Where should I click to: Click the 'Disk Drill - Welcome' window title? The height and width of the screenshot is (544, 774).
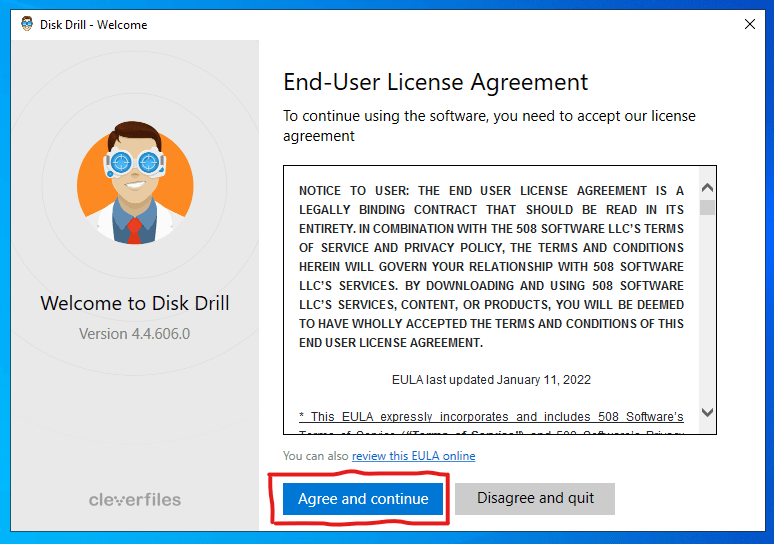(x=93, y=25)
